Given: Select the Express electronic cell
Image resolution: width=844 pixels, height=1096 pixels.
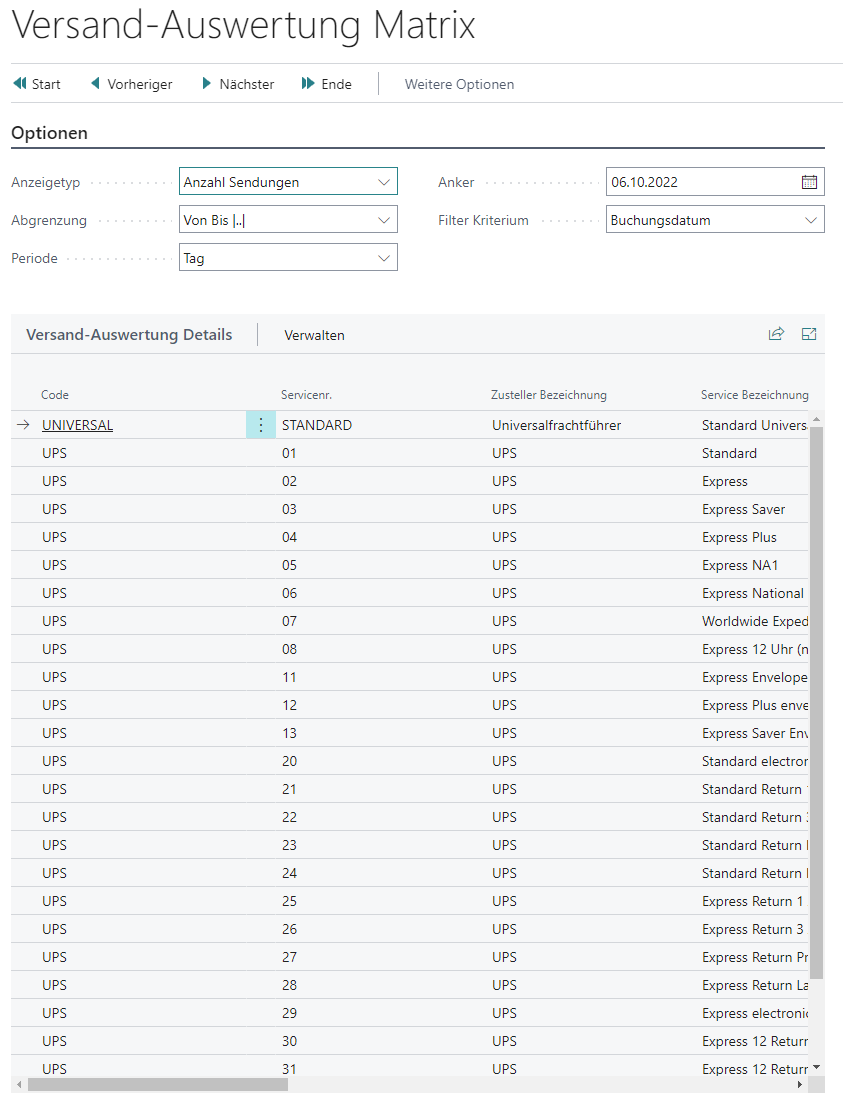Looking at the screenshot, I should pos(753,1013).
